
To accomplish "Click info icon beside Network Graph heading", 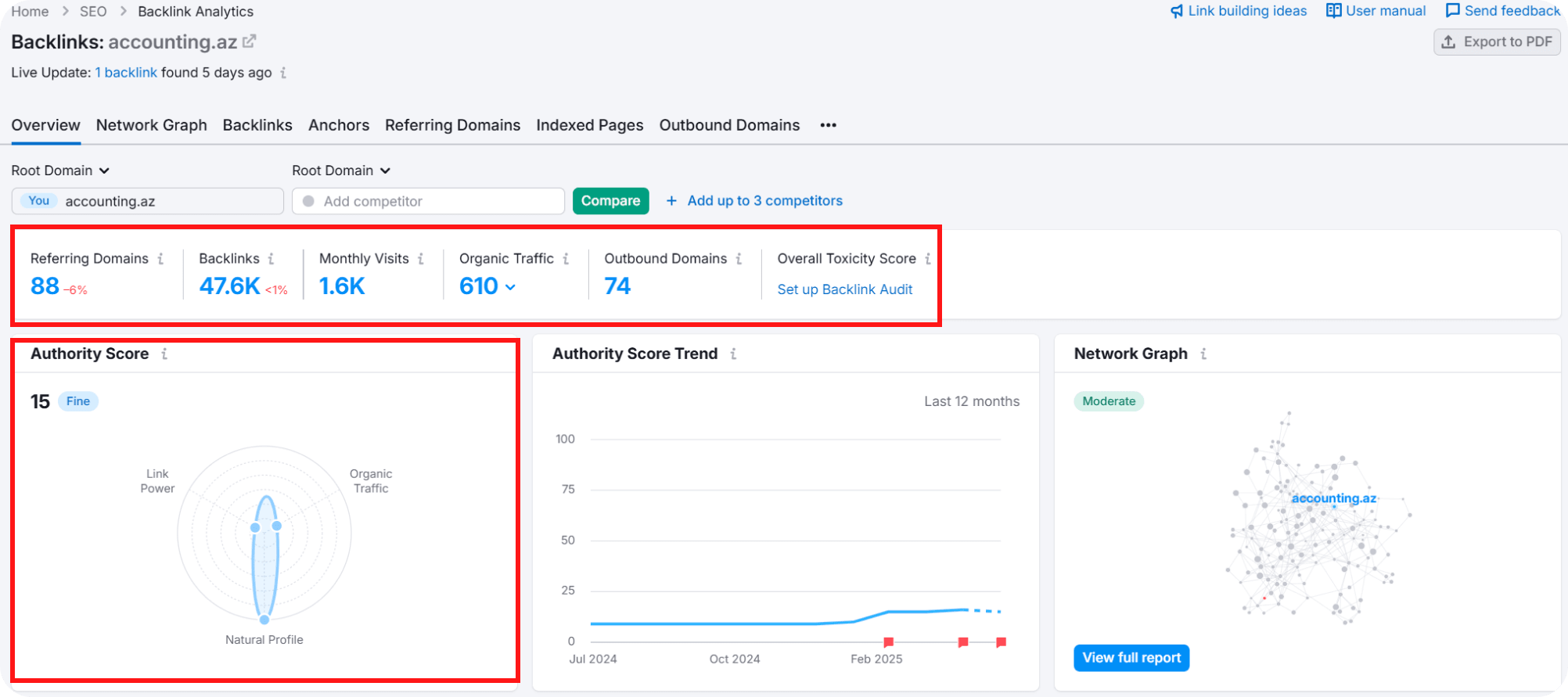I will (1203, 354).
